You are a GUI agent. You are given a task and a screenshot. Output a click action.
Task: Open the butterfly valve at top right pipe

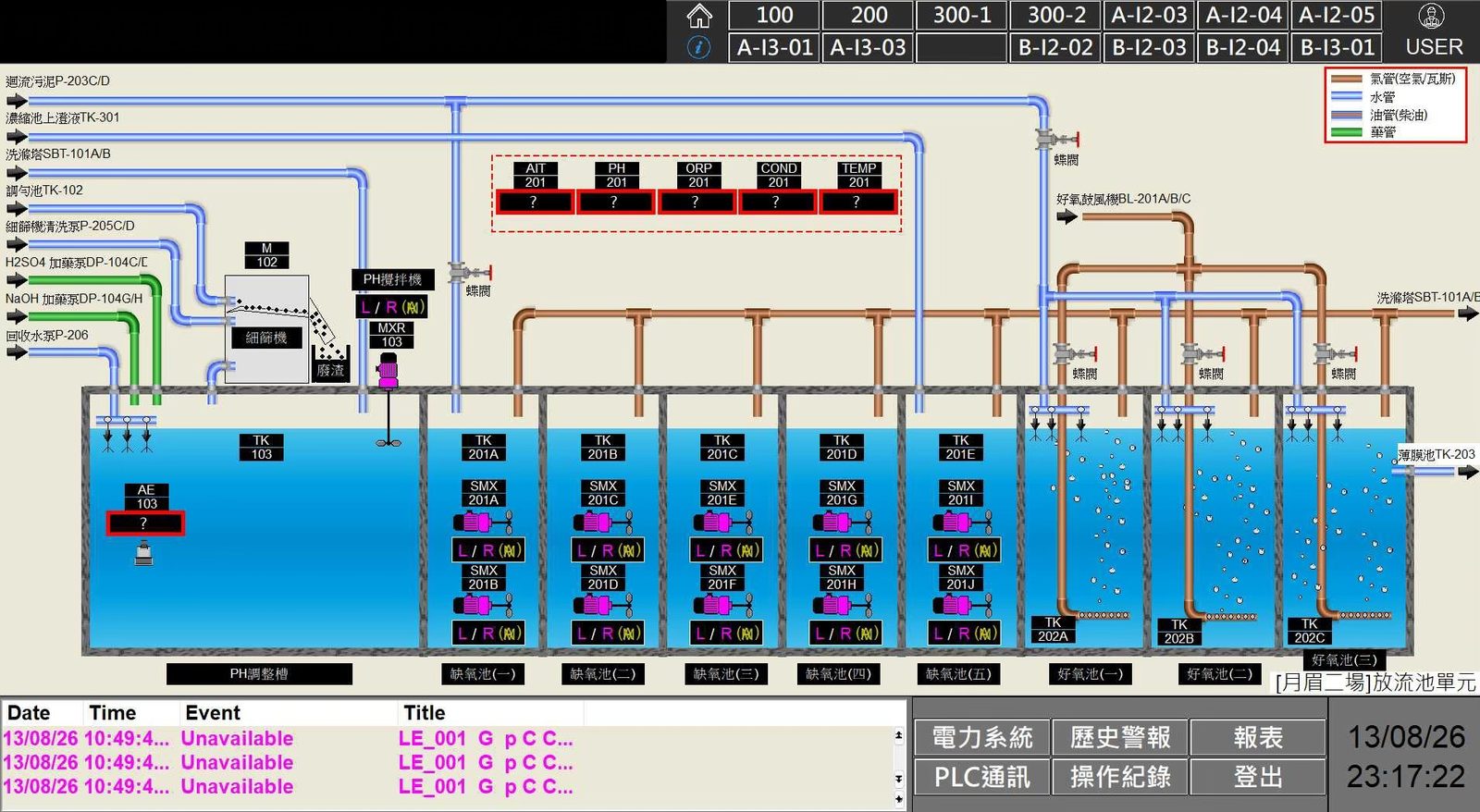1056,141
